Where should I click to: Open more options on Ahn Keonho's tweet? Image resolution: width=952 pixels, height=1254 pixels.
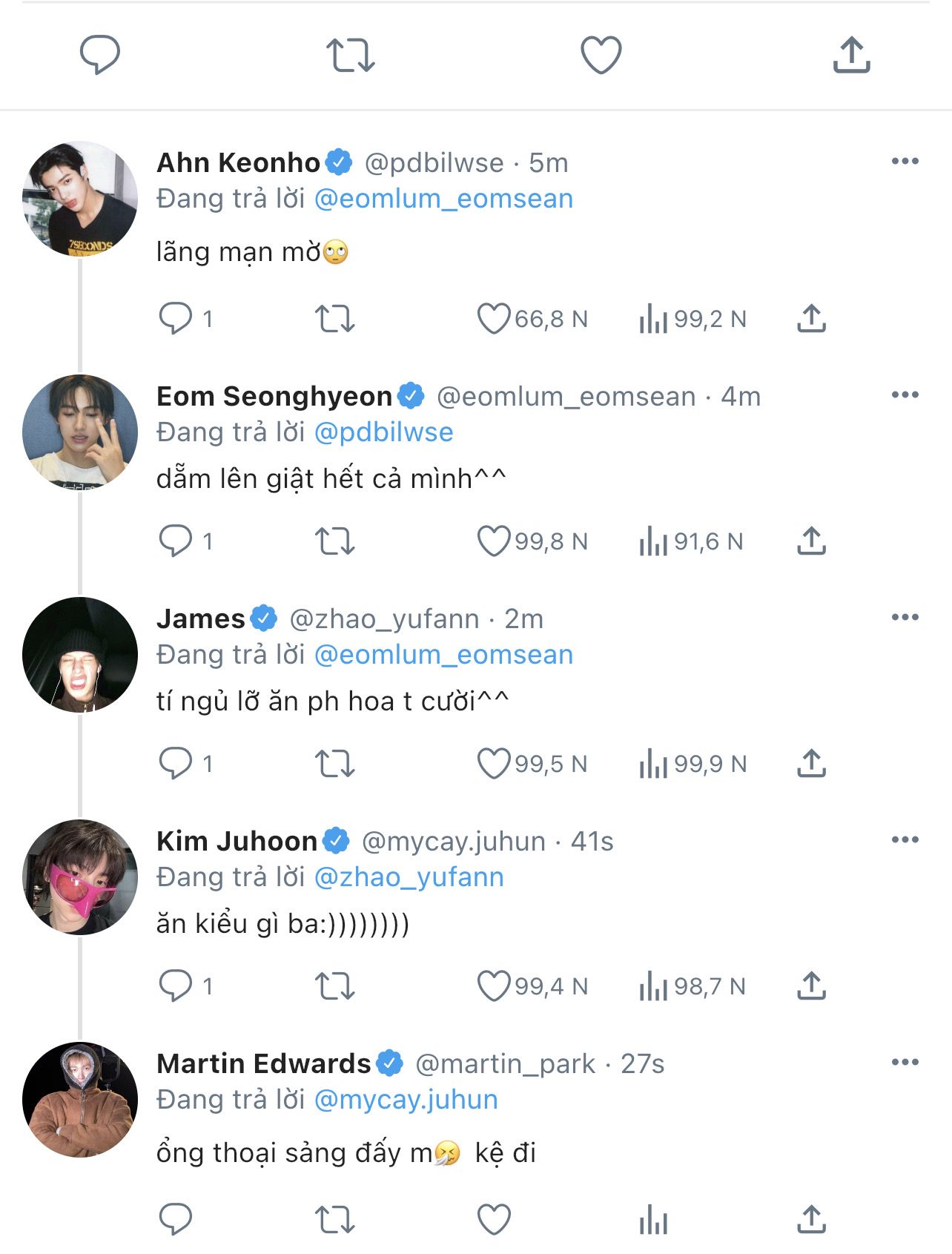point(905,162)
